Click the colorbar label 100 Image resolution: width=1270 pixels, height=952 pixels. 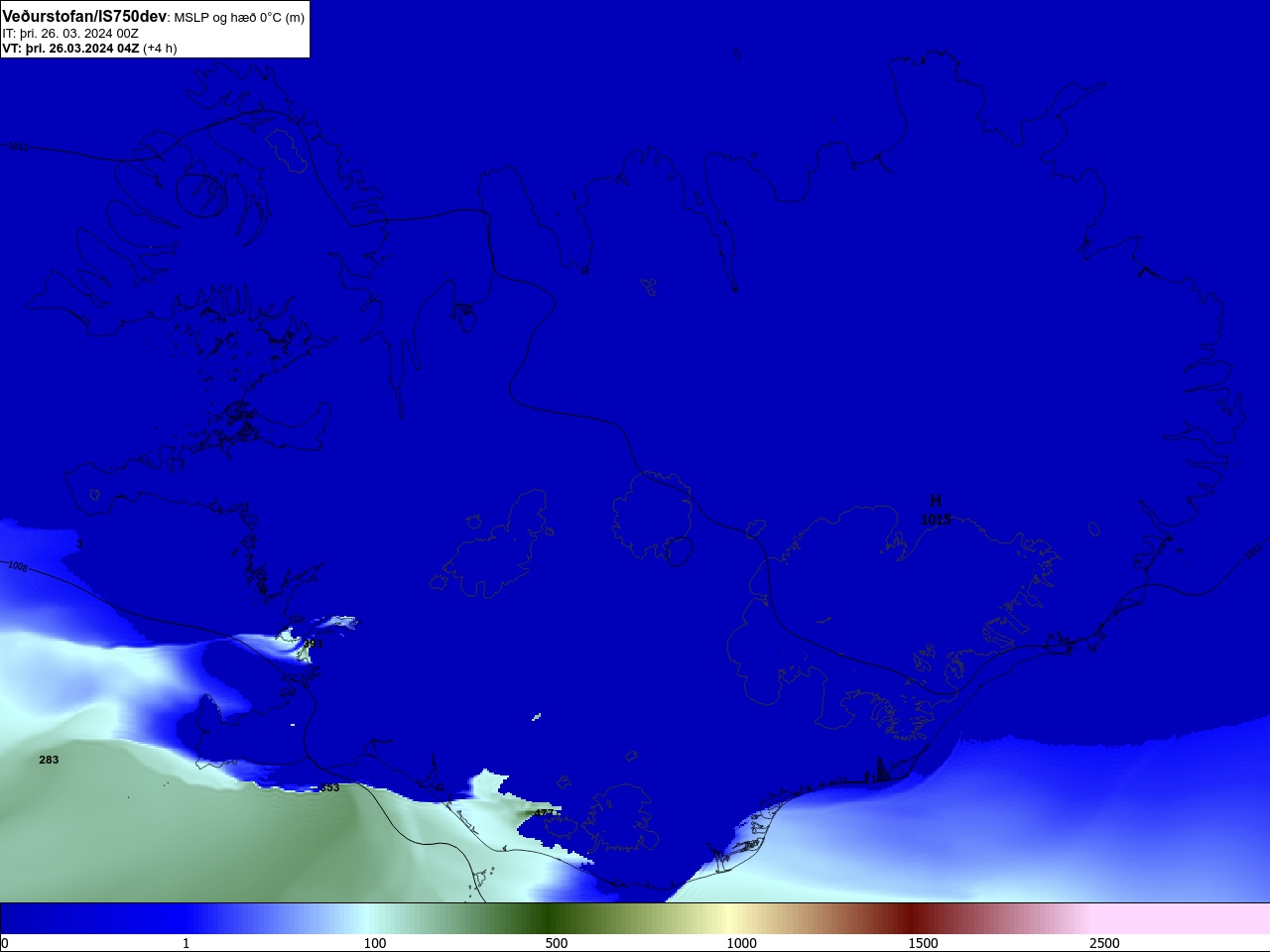[x=375, y=943]
